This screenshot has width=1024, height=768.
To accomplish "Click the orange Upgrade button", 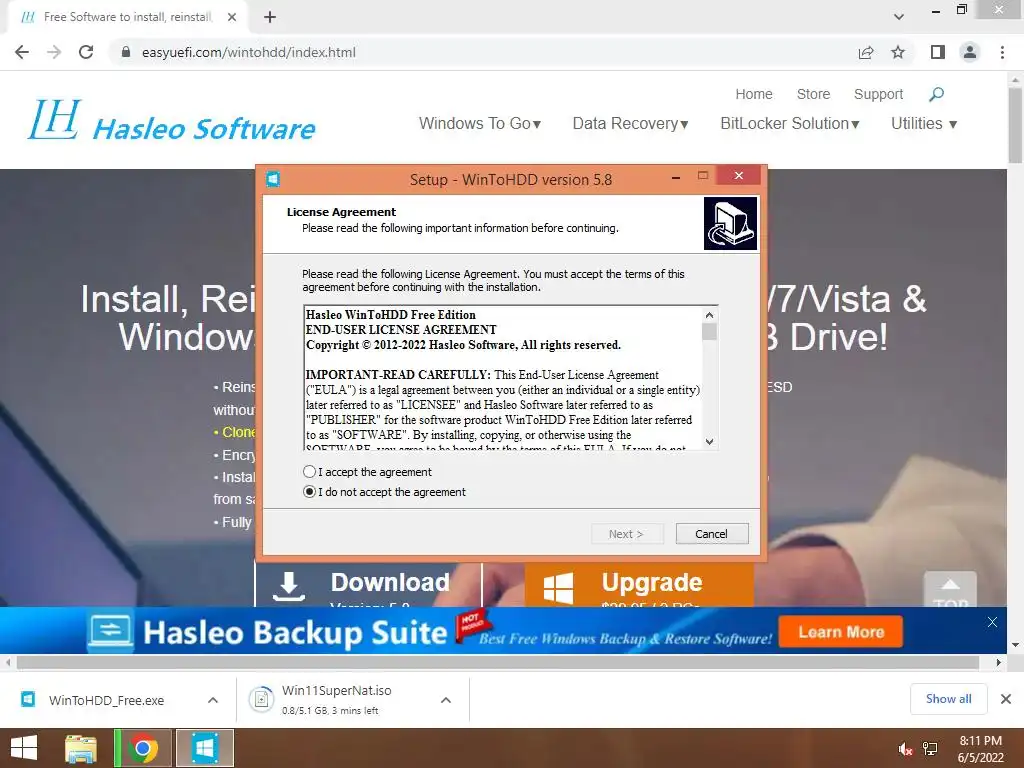I will (639, 586).
